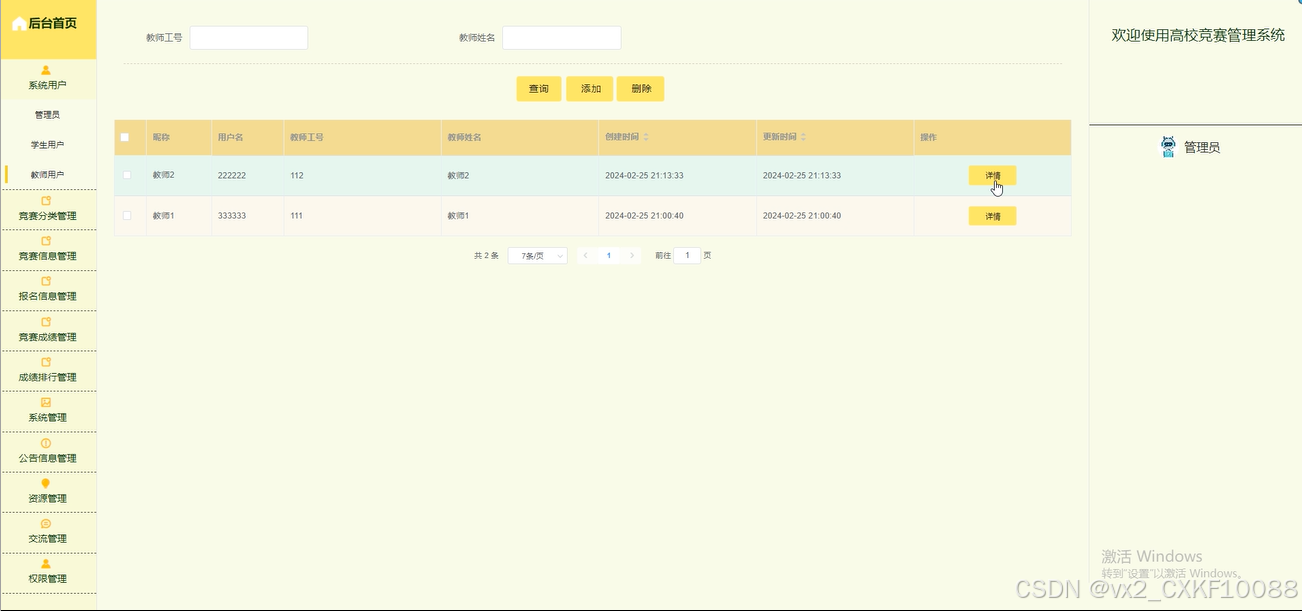Click the 管理员 robot avatar icon

[x=1168, y=147]
